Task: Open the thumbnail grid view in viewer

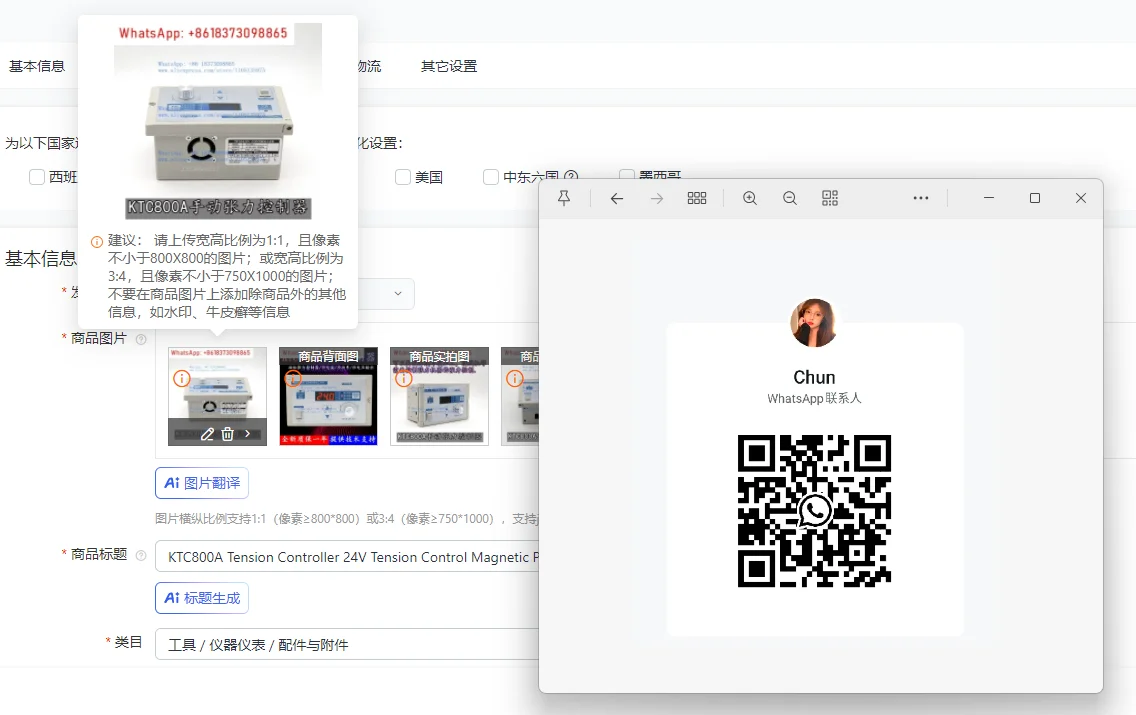Action: coord(697,198)
